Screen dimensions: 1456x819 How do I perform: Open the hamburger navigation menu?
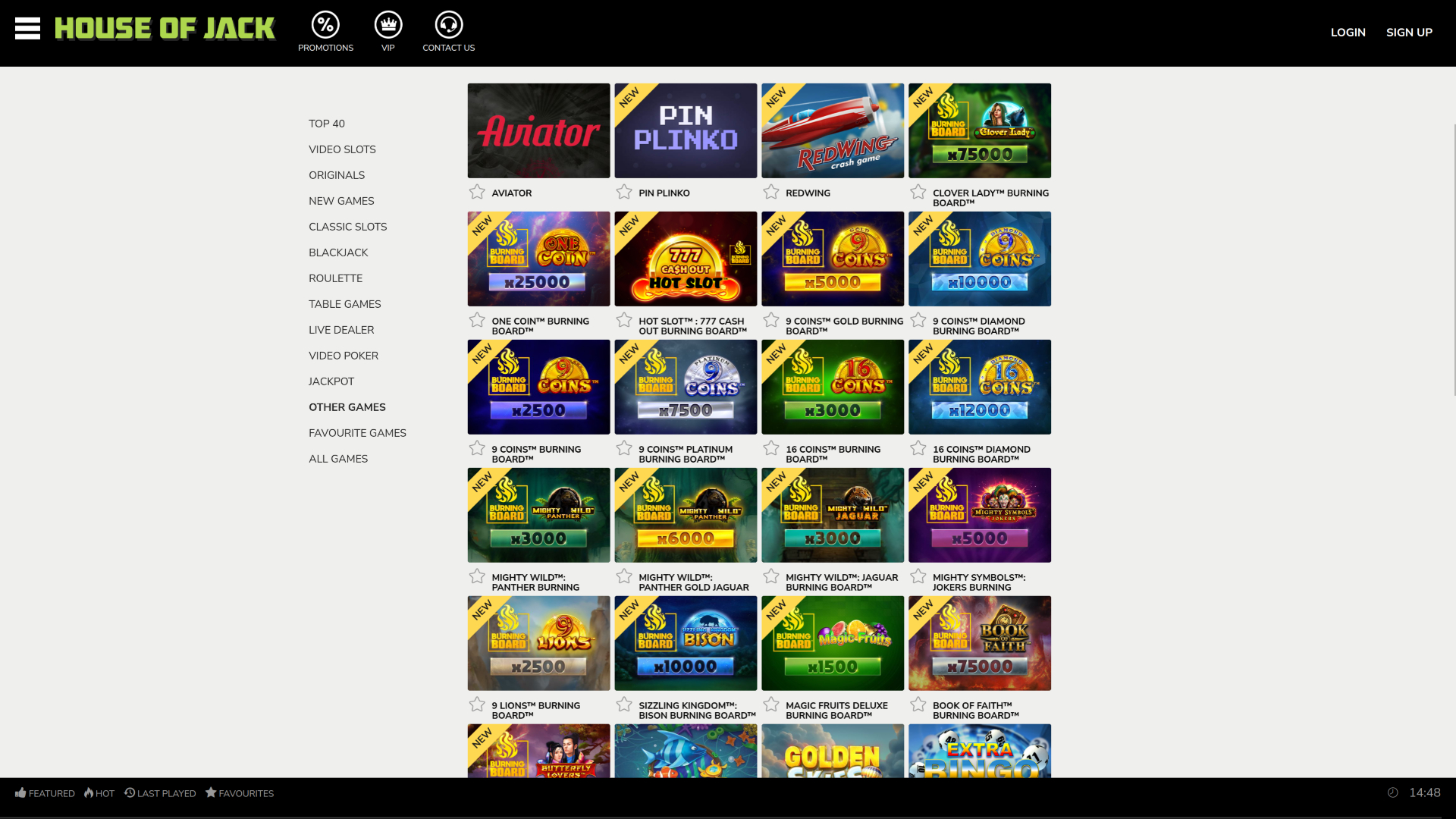pos(27,27)
